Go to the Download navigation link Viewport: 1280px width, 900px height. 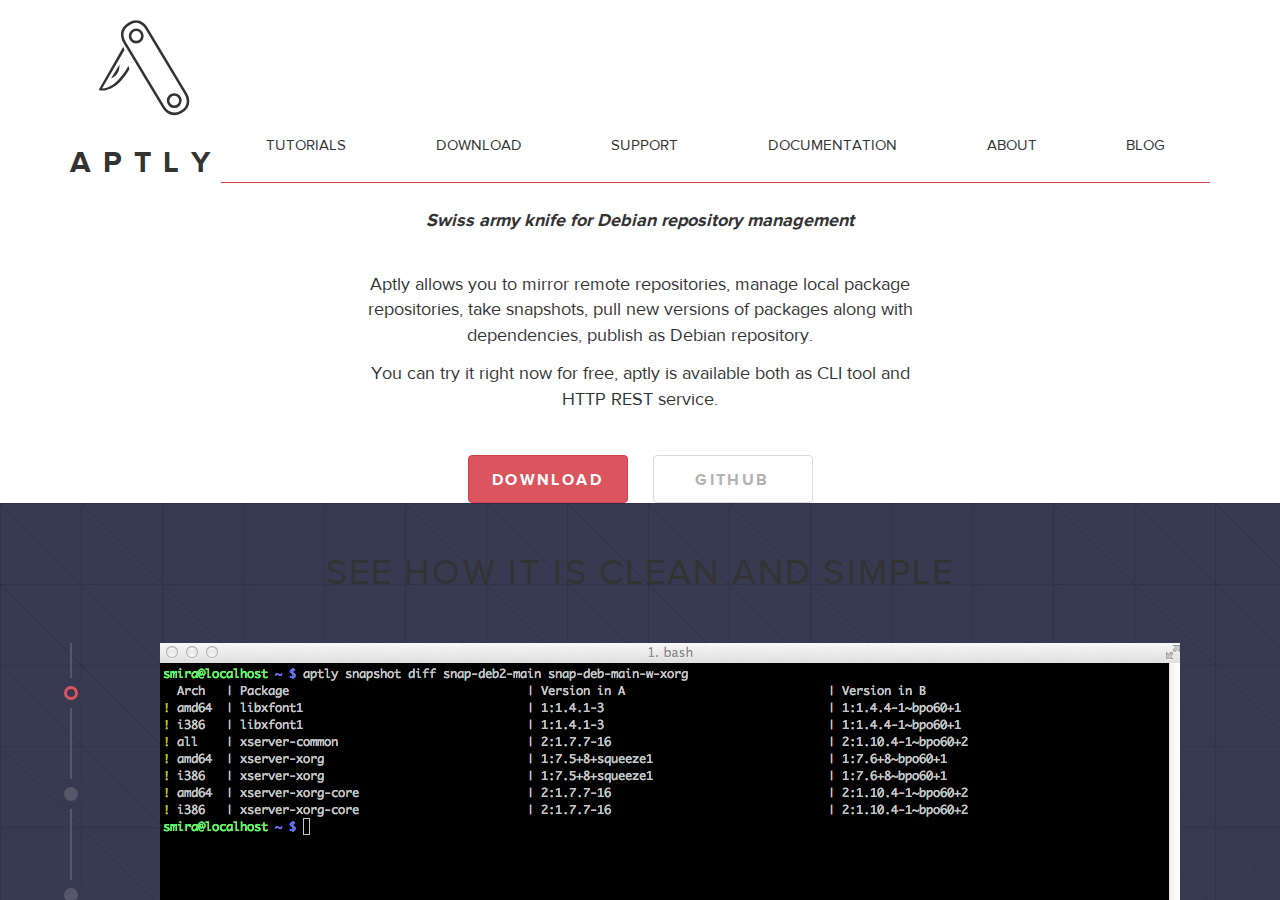click(x=478, y=145)
